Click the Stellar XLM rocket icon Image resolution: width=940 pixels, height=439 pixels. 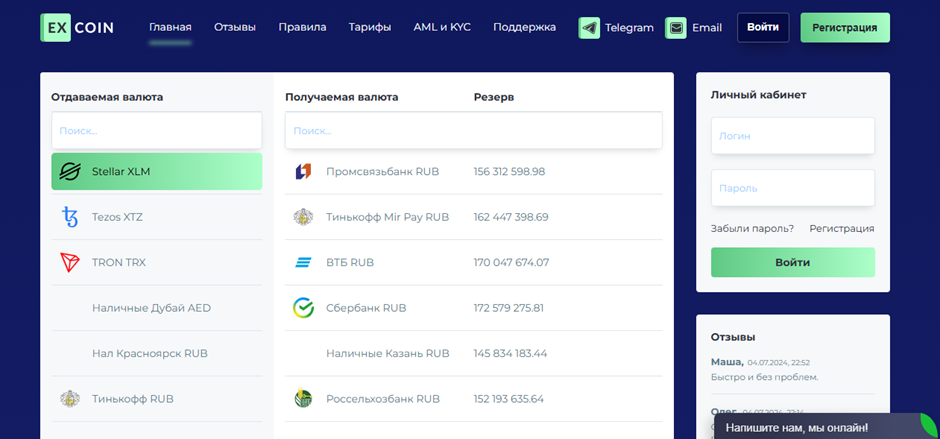(x=70, y=172)
